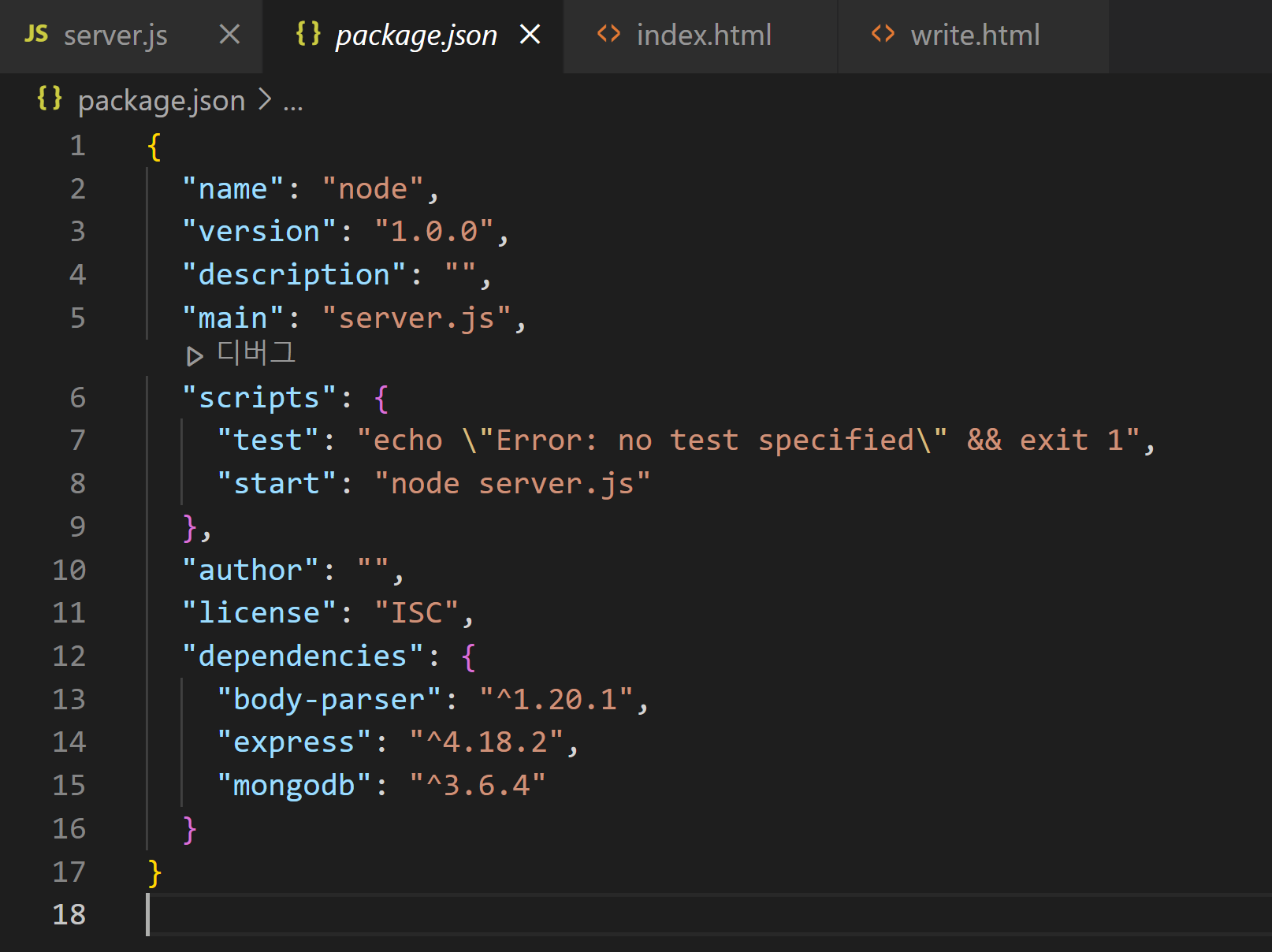The width and height of the screenshot is (1272, 952).
Task: Click the closing brace on line 16
Action: pos(189,829)
